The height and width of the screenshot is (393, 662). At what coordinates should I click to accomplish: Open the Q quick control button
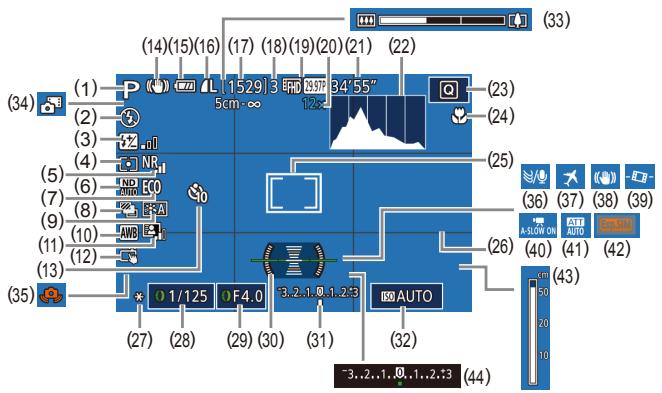tap(448, 89)
